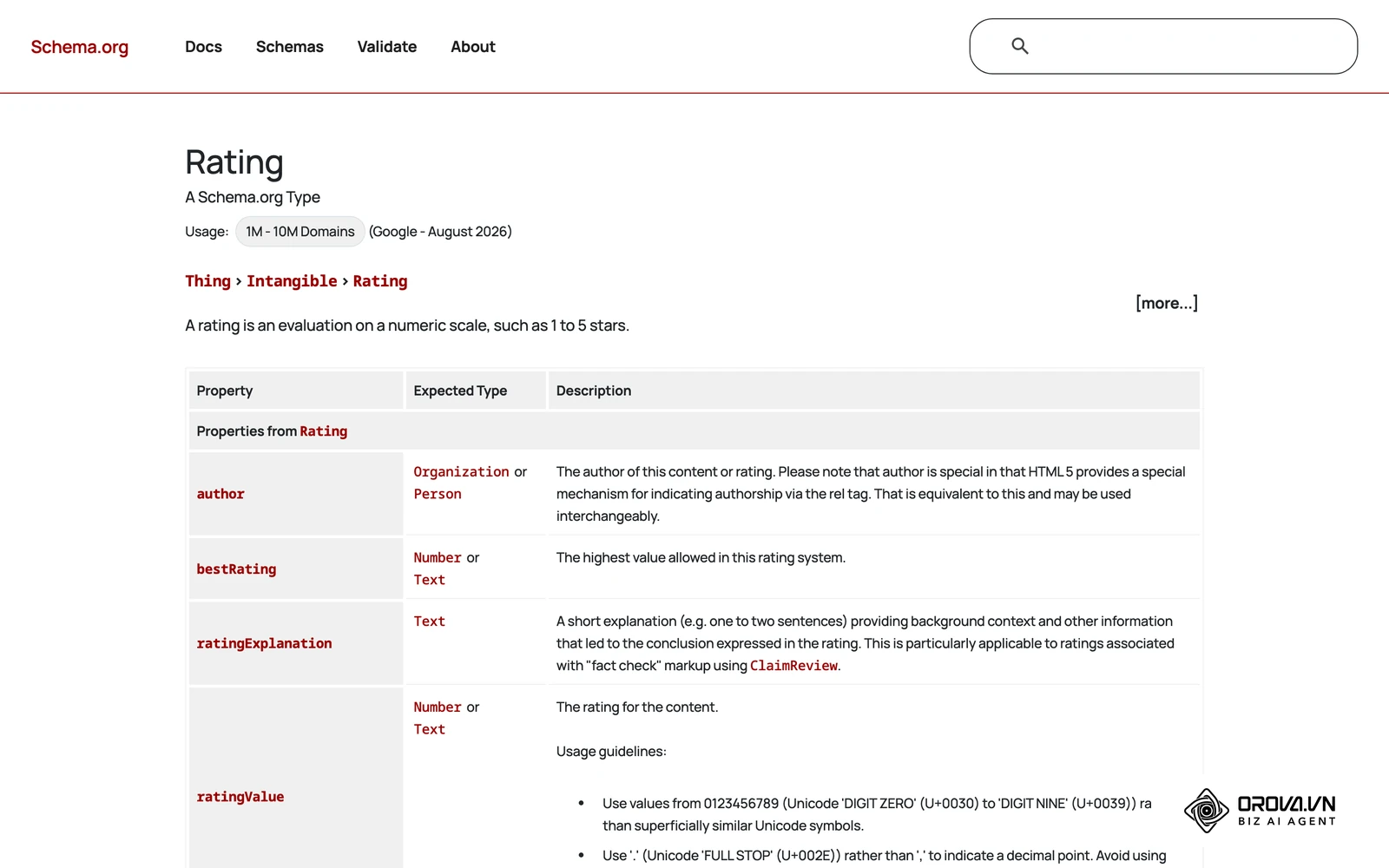Open Text type in bestRating row
1389x868 pixels.
tap(430, 580)
